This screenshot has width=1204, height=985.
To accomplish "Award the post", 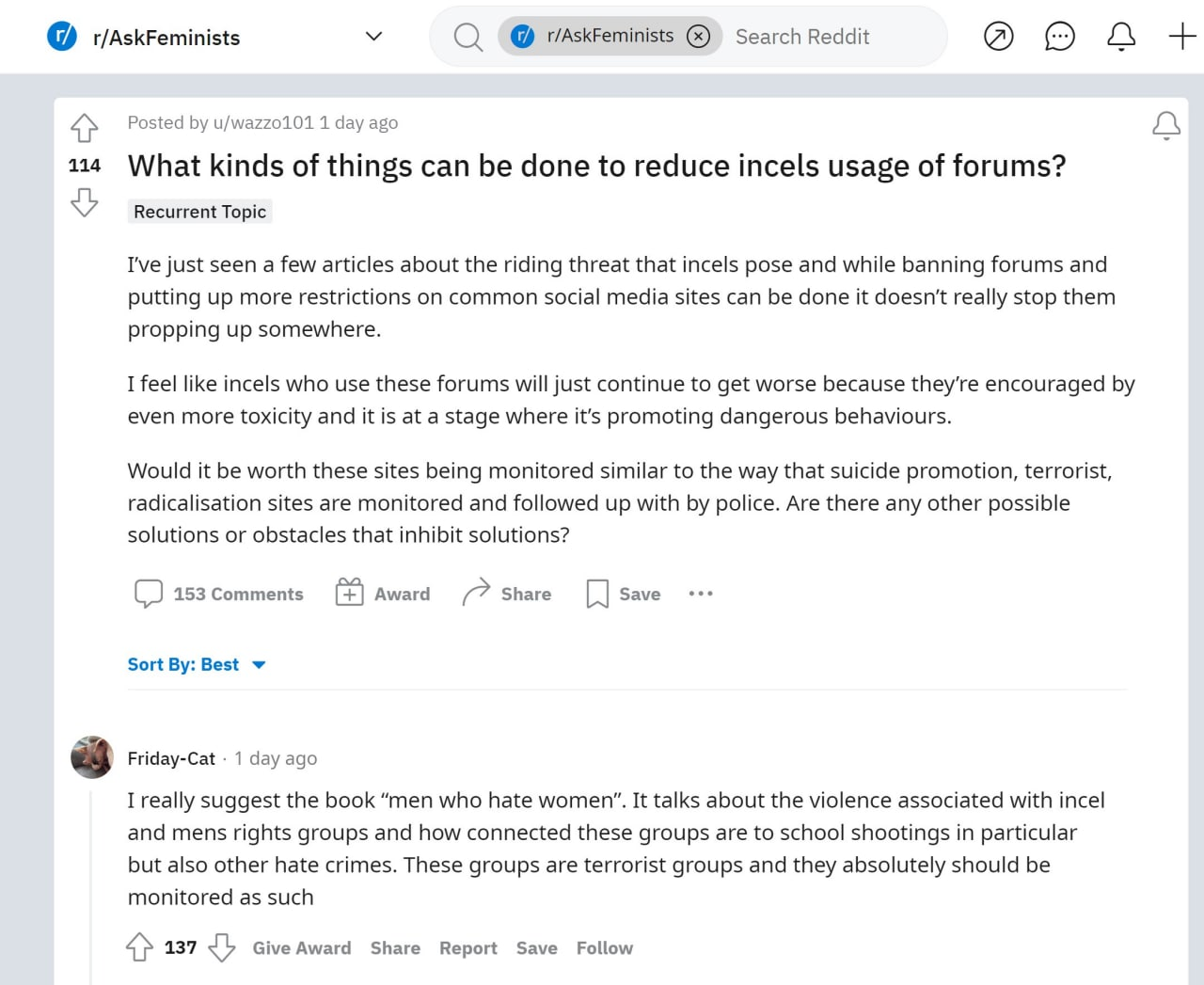I will (383, 594).
